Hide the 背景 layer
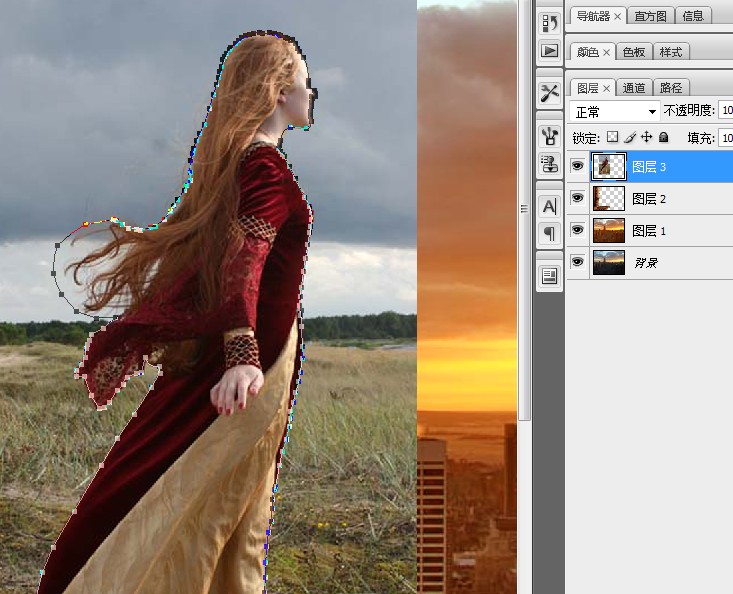 point(578,262)
